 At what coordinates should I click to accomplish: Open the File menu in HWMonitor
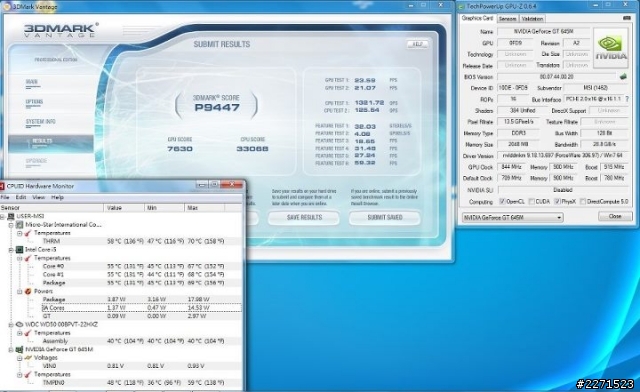(x=5, y=197)
